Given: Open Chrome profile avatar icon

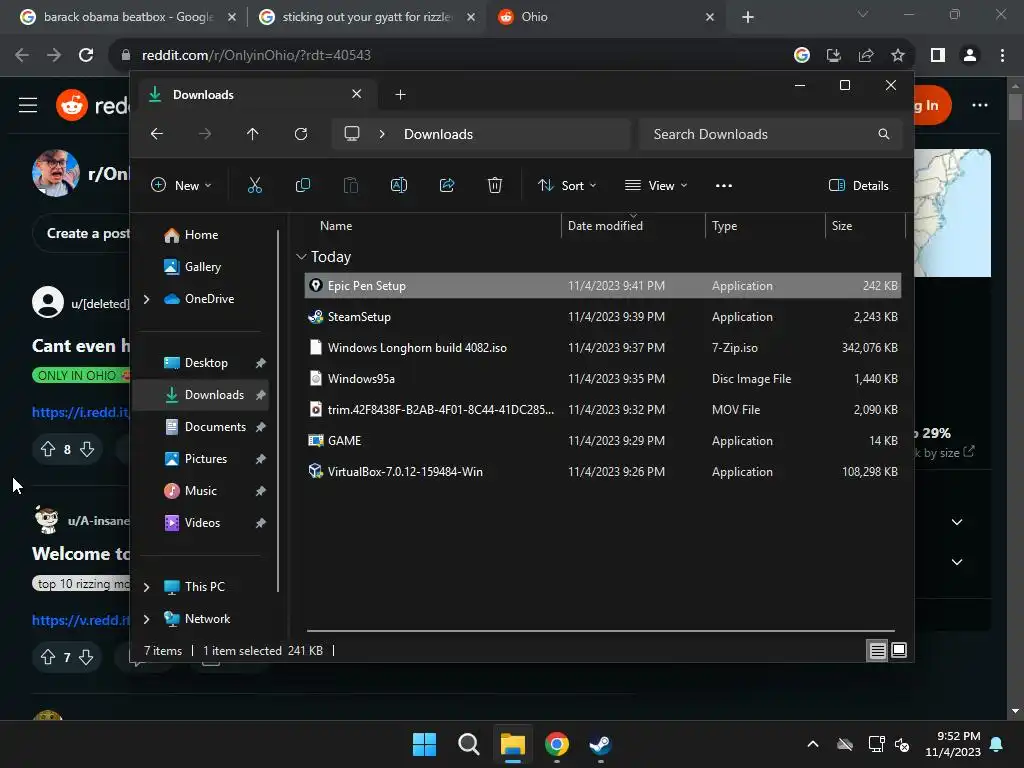Looking at the screenshot, I should click(970, 55).
